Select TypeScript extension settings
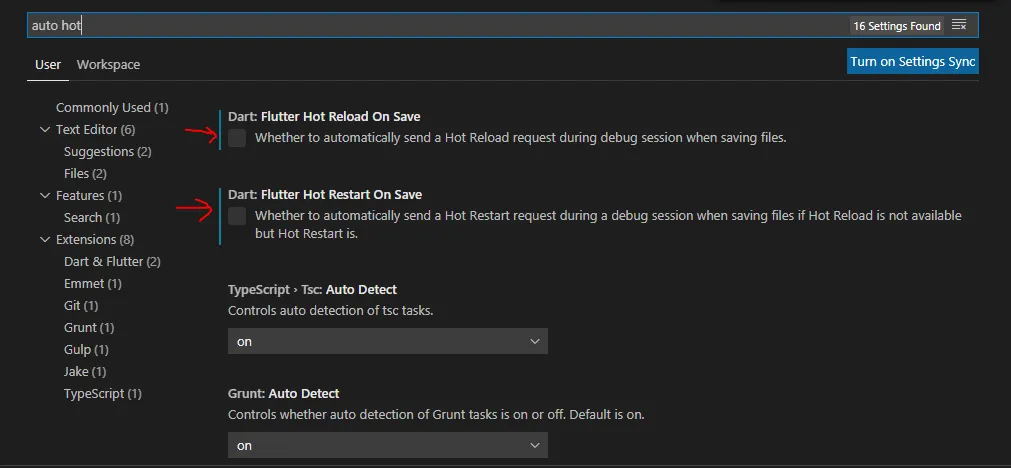 [x=102, y=394]
